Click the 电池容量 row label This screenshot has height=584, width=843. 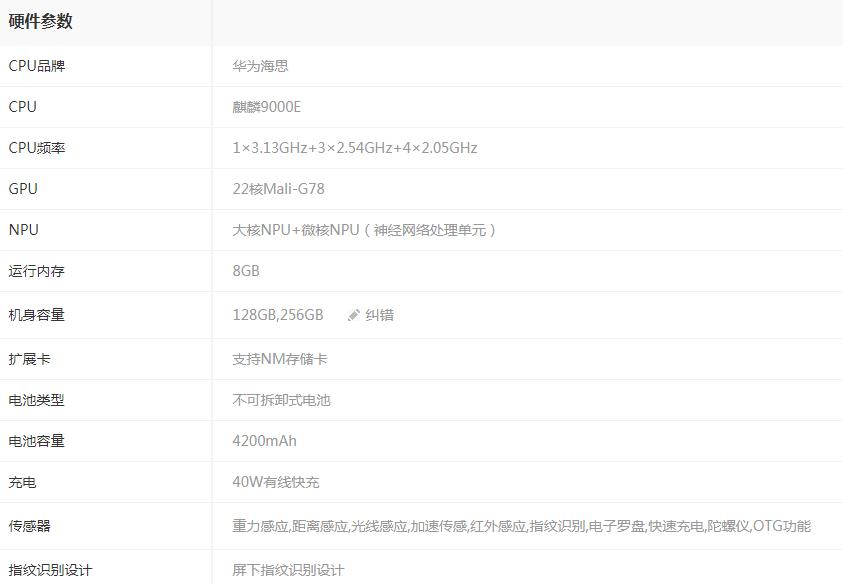(37, 441)
